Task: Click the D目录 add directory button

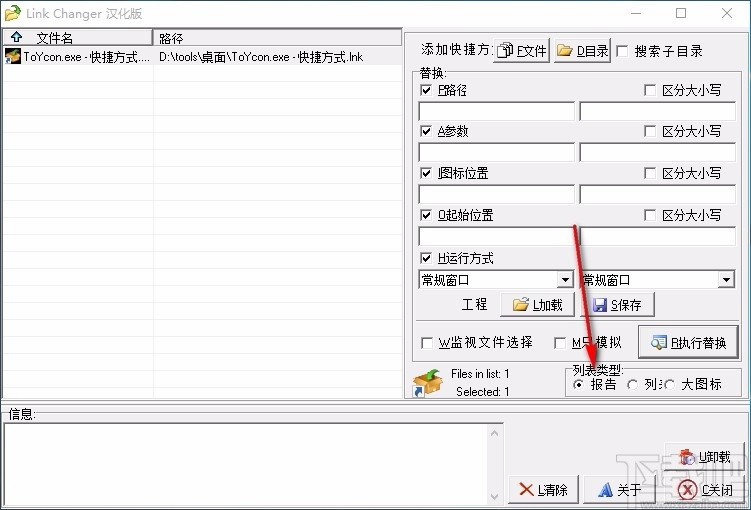Action: 582,50
